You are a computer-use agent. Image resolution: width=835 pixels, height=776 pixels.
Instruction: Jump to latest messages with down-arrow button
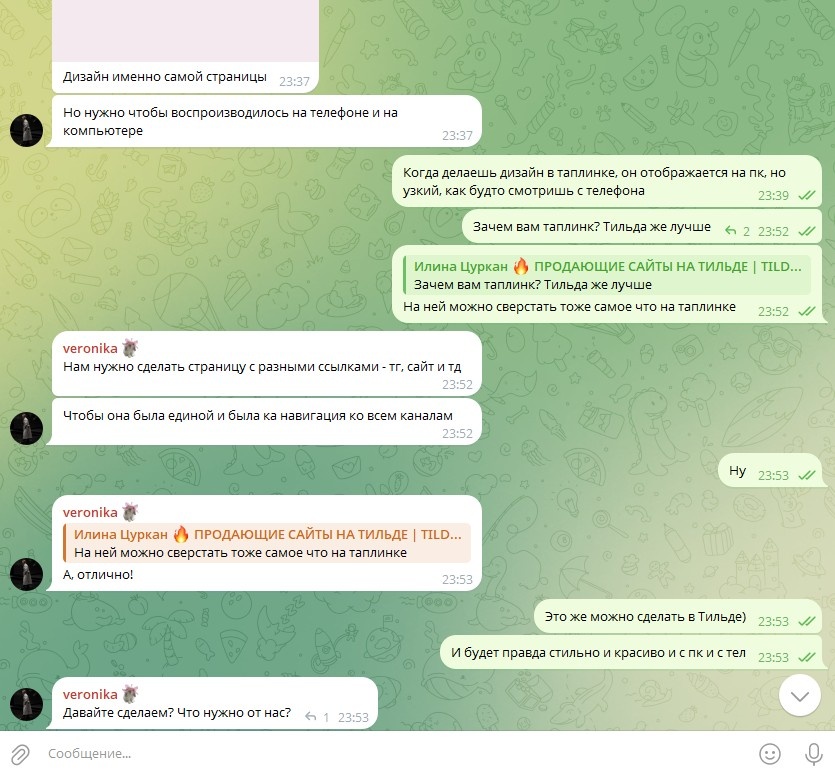[x=799, y=695]
